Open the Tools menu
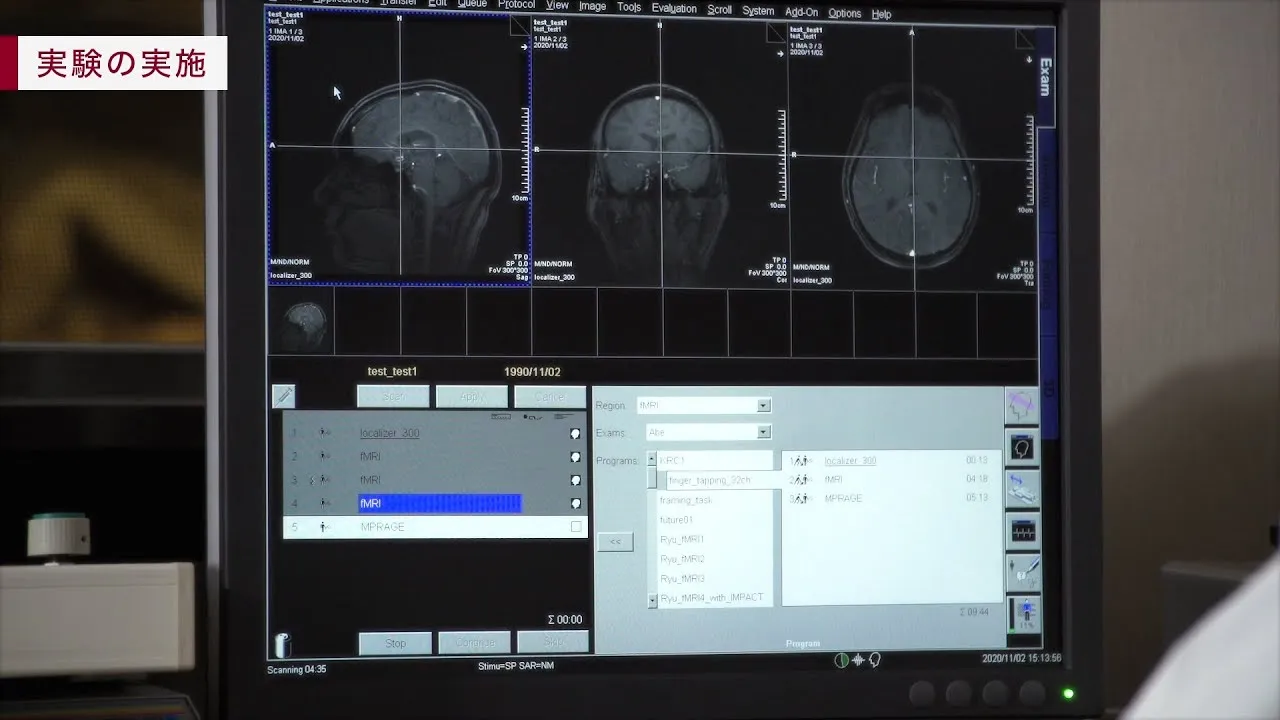The width and height of the screenshot is (1280, 720). pos(629,7)
